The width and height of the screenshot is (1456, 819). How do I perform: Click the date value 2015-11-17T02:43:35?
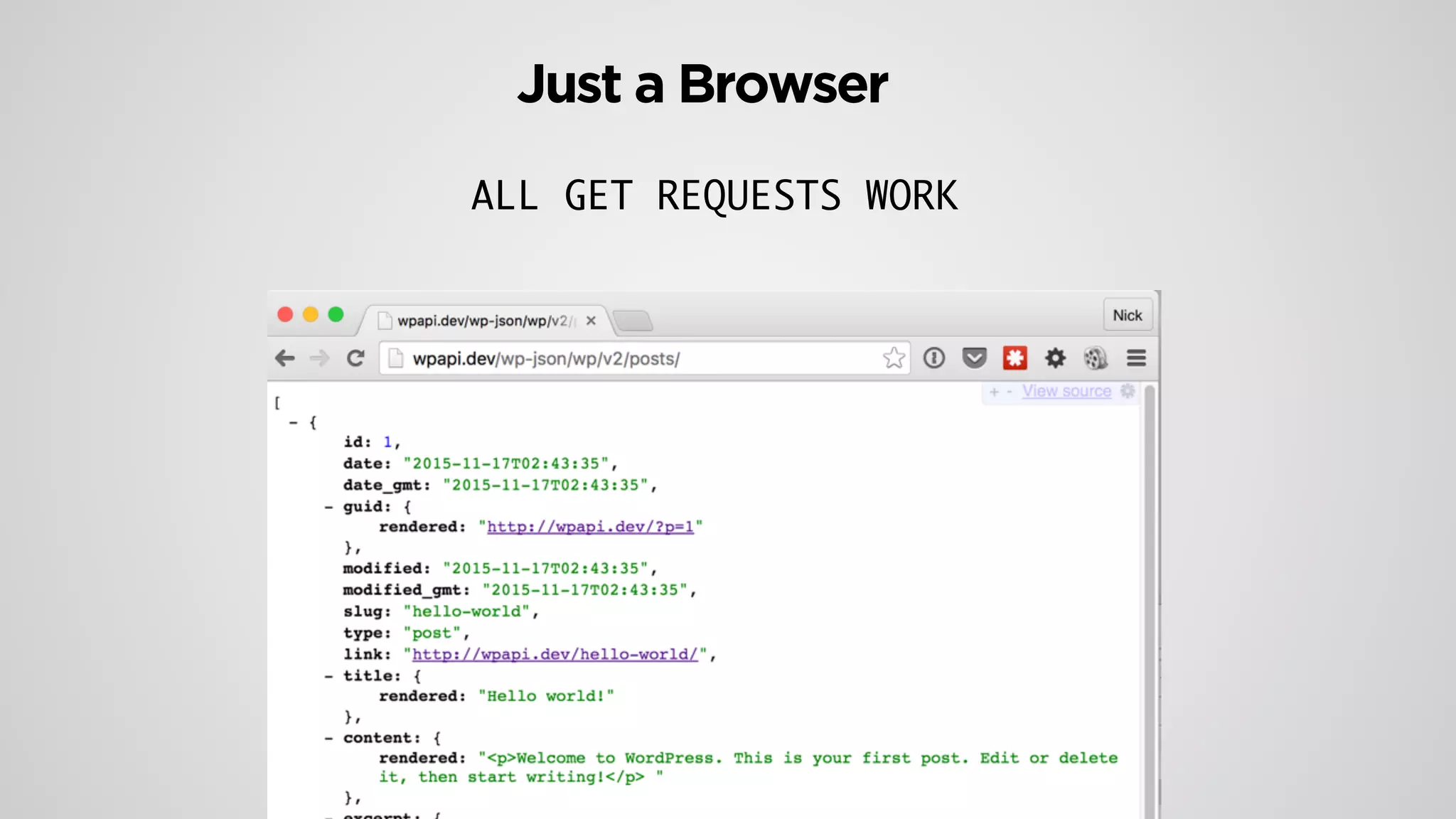pyautogui.click(x=506, y=464)
